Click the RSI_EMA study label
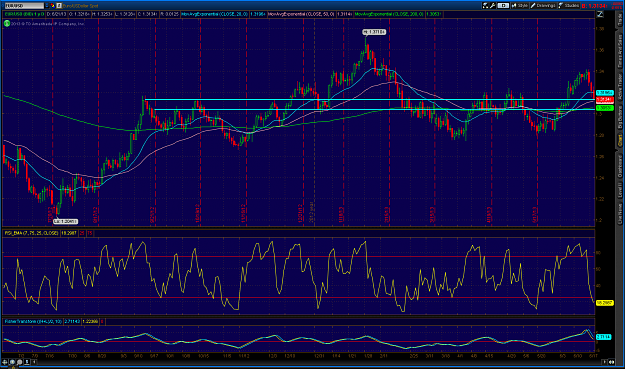The height and width of the screenshot is (369, 625). (x=31, y=233)
